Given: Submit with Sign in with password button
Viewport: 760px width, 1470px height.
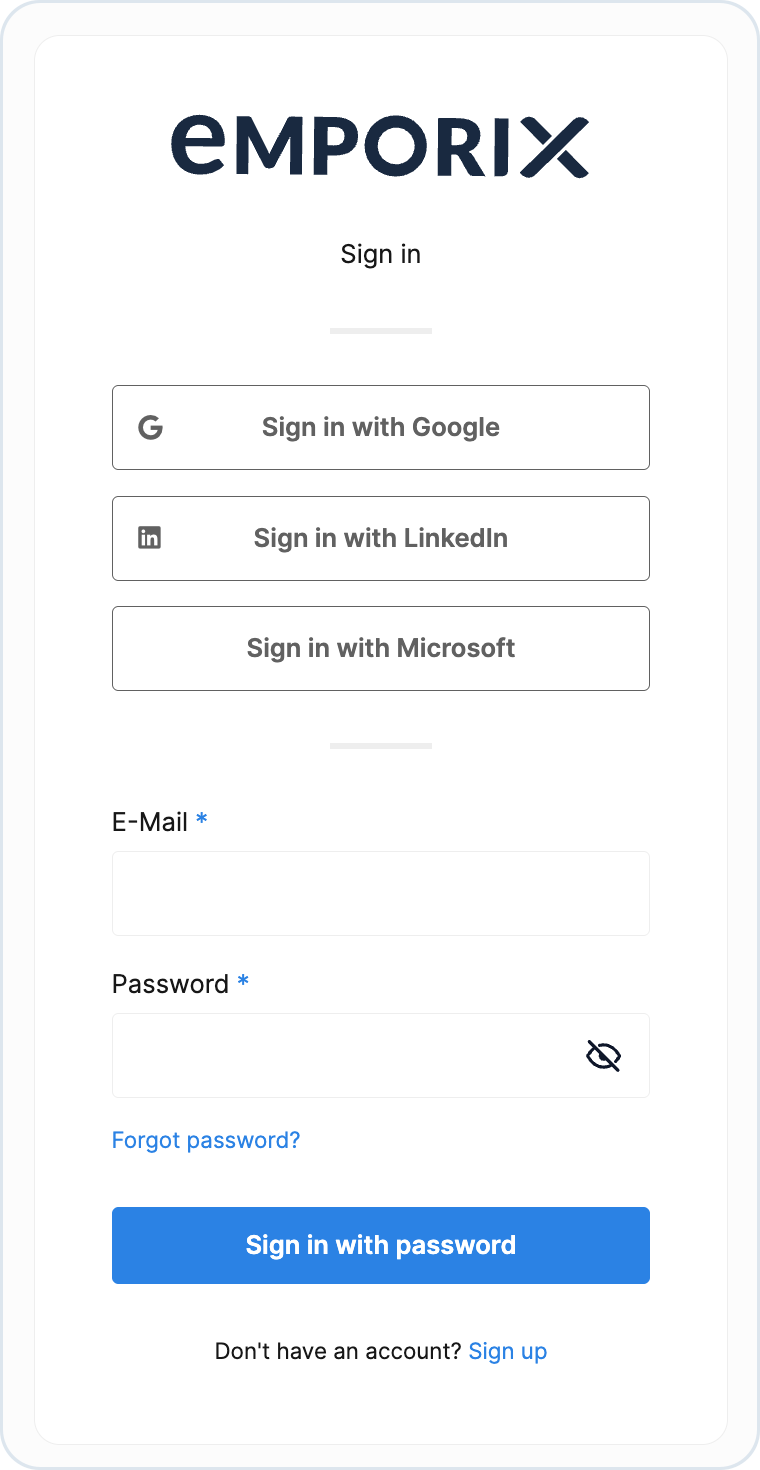Looking at the screenshot, I should [380, 1245].
